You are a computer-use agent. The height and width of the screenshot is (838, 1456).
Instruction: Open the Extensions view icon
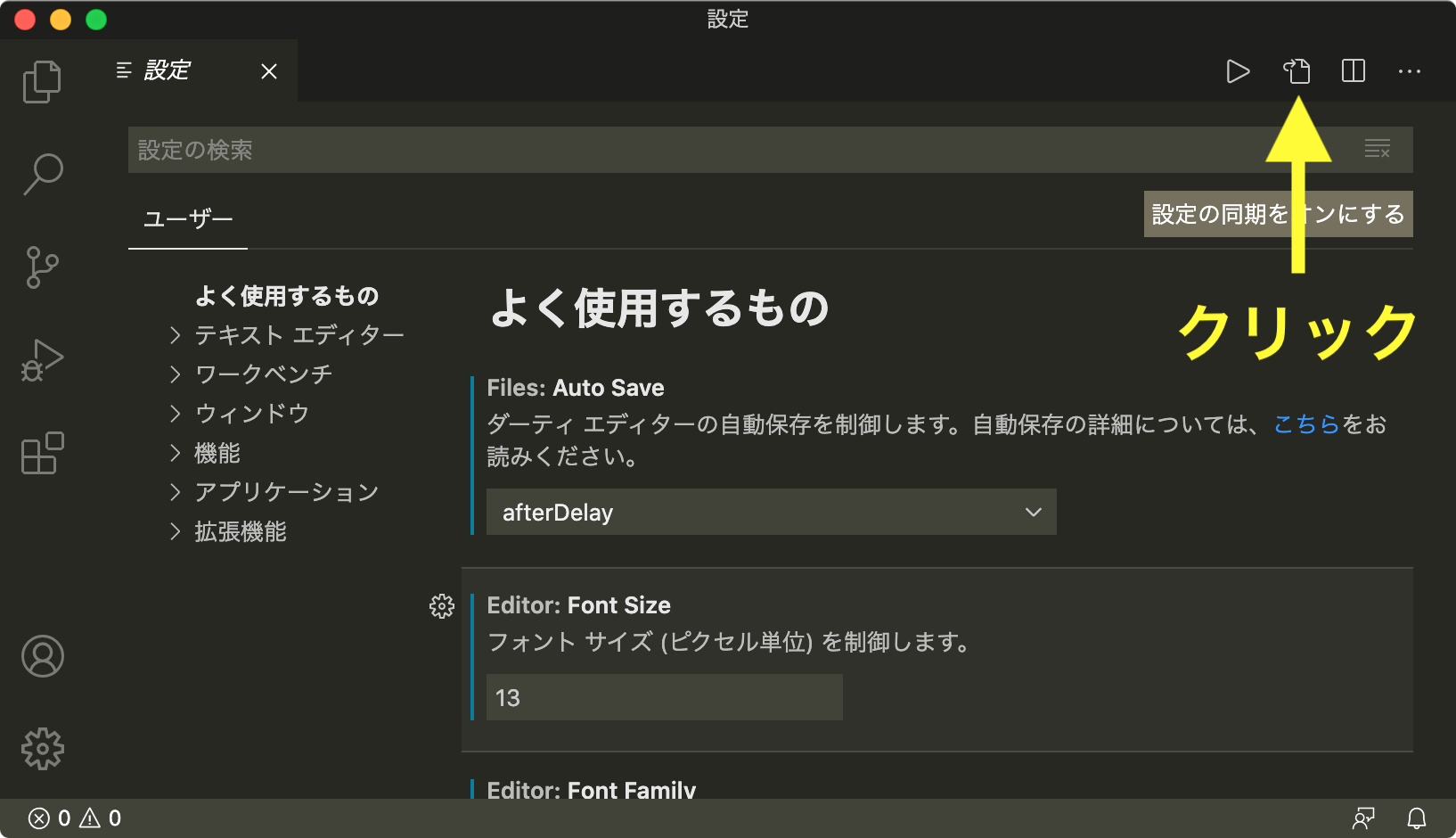(41, 454)
